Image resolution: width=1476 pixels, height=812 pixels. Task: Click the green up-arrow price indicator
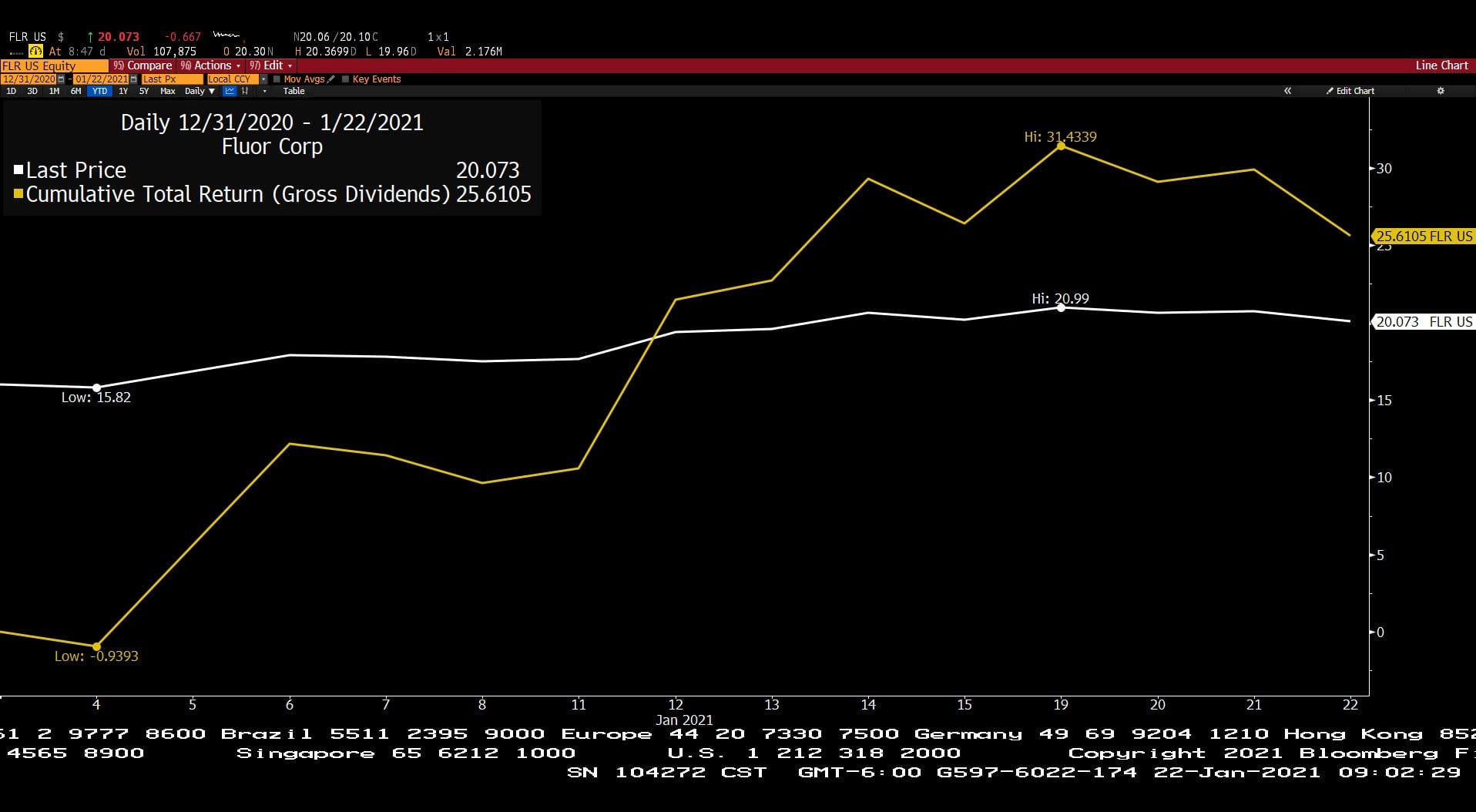coord(90,37)
